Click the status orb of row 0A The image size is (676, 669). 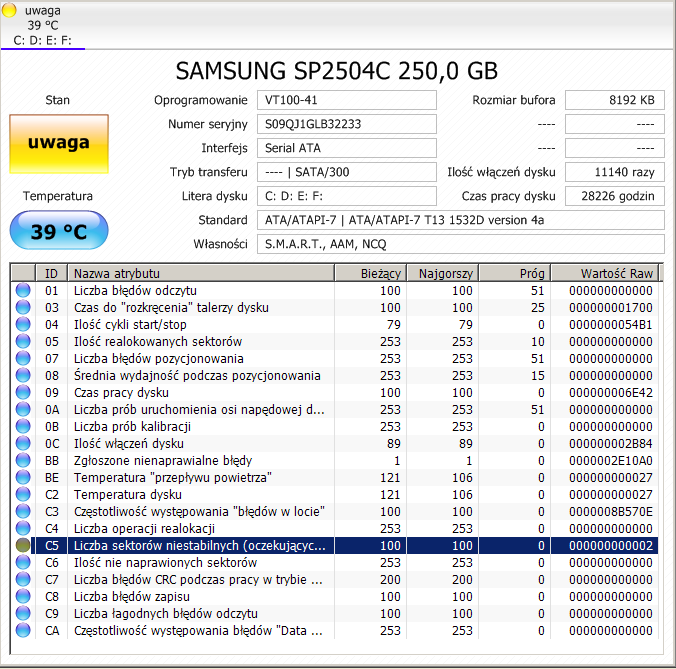tap(23, 409)
